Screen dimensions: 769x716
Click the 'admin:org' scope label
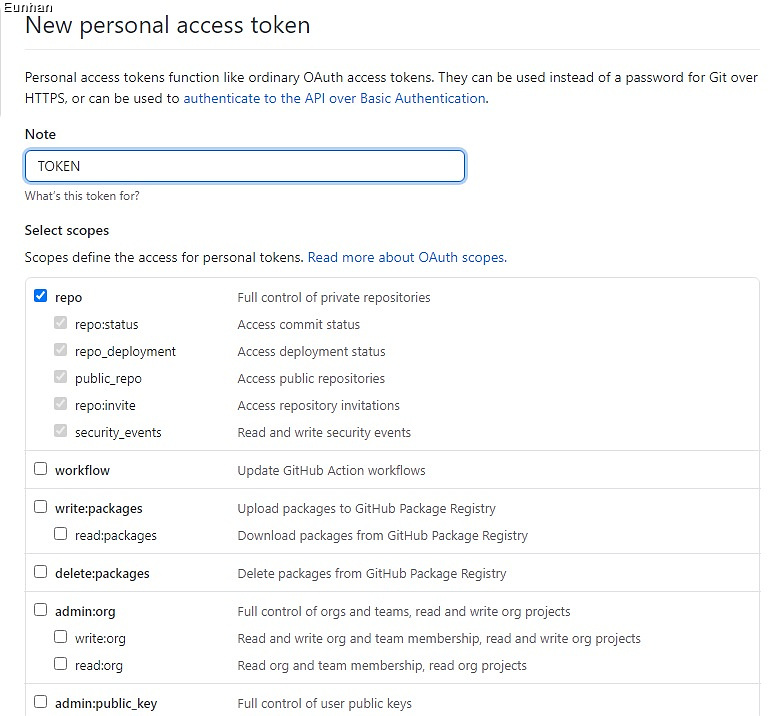click(x=85, y=612)
